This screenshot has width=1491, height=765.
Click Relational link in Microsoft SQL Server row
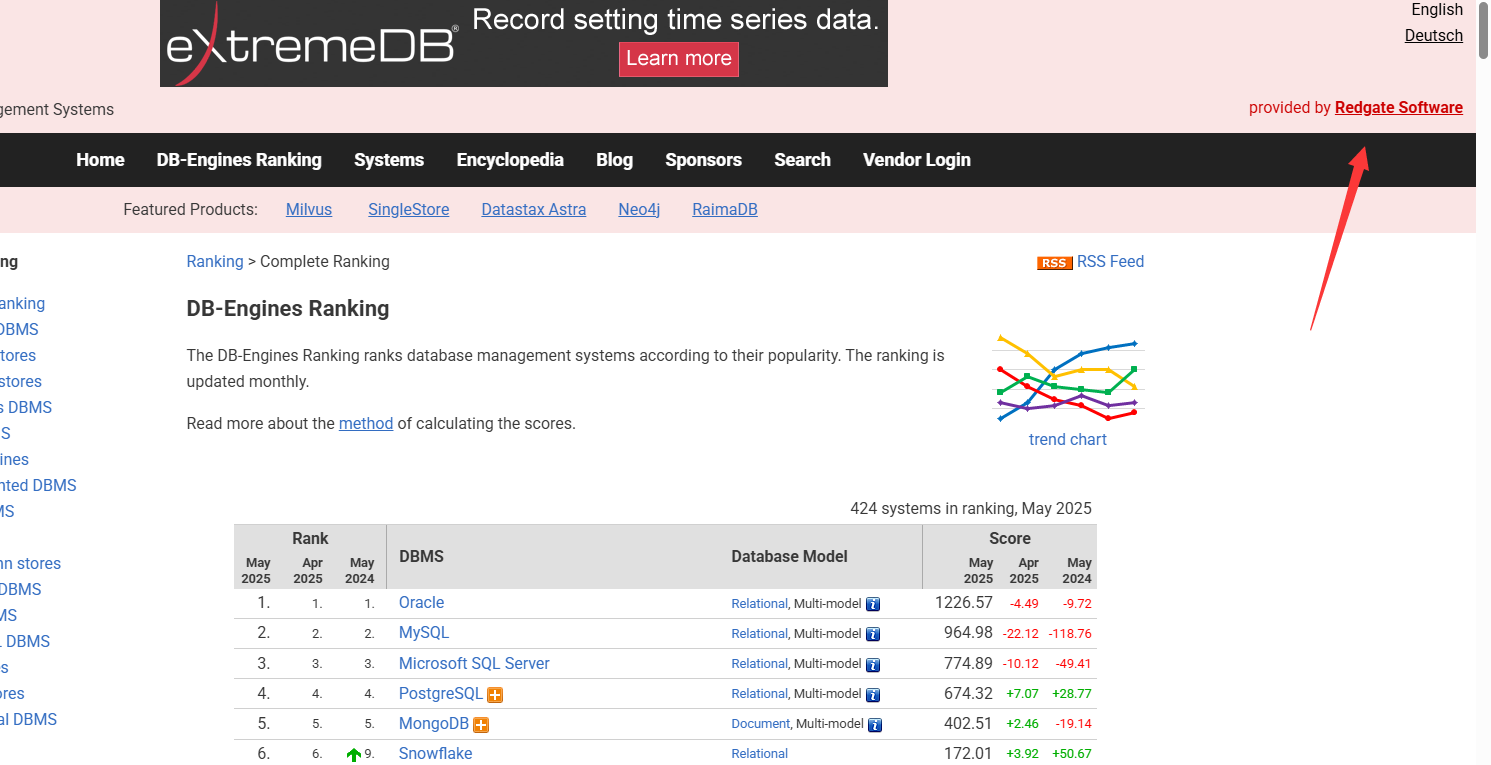pos(760,664)
